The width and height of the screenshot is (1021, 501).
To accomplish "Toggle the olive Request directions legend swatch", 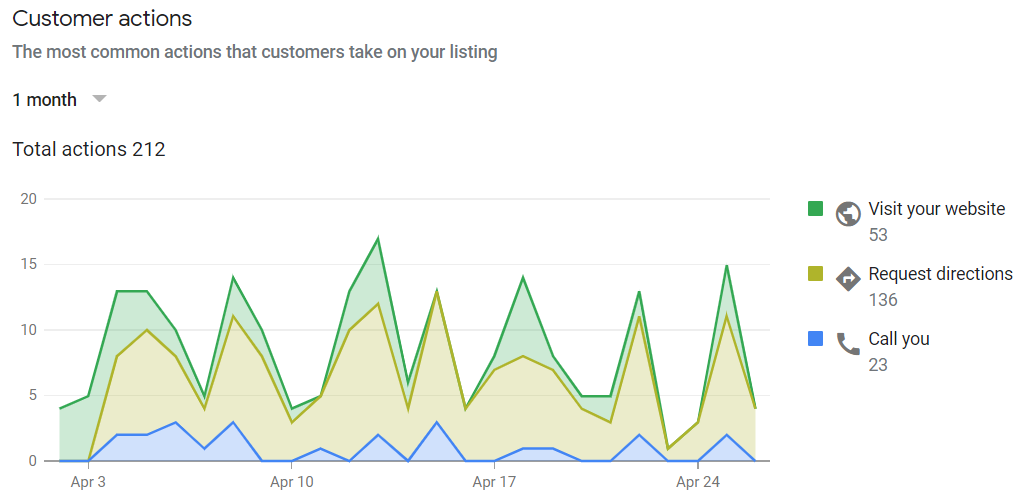I will 815,274.
